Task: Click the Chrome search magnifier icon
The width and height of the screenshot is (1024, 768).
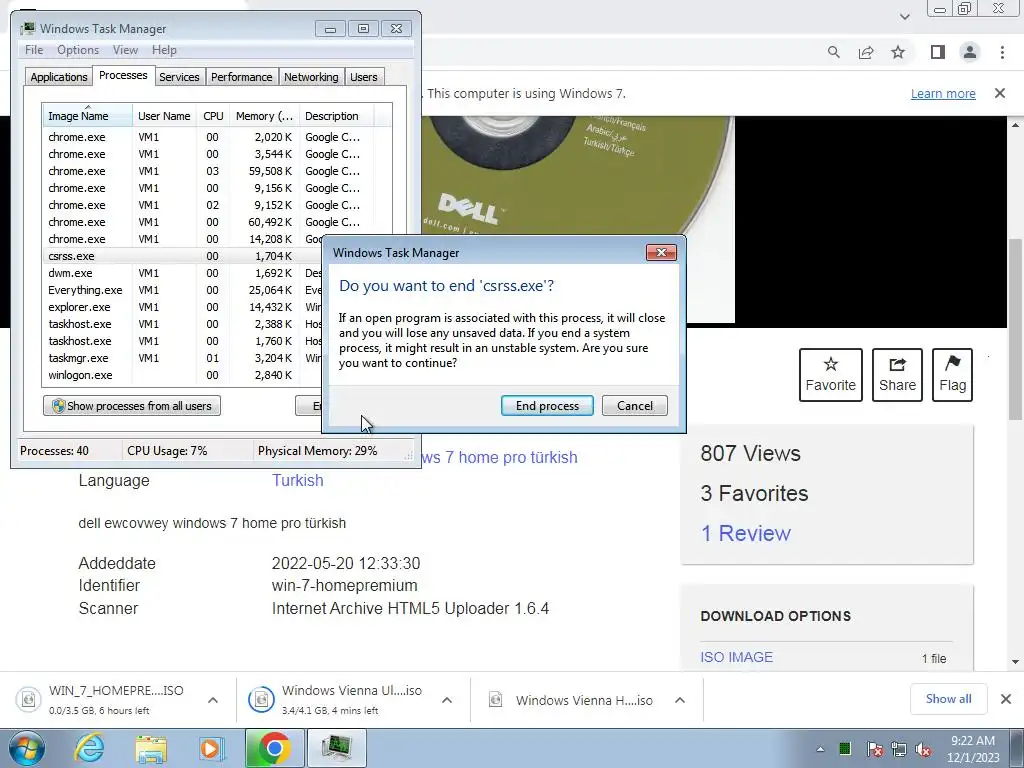Action: click(833, 52)
